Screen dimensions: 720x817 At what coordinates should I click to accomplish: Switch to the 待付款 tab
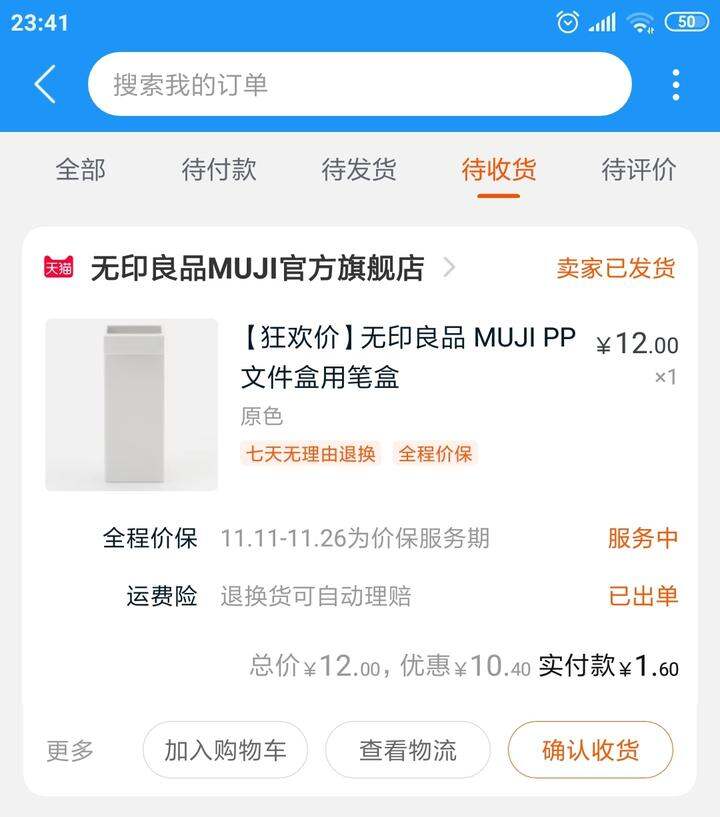pyautogui.click(x=219, y=169)
